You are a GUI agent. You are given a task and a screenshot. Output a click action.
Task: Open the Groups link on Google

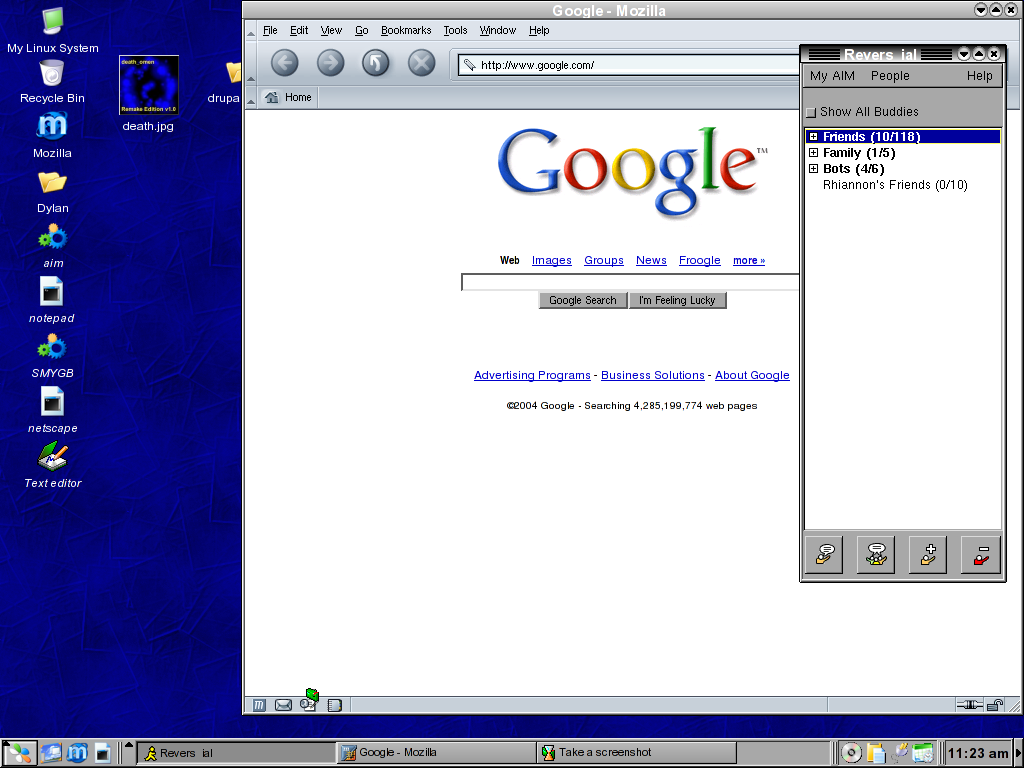click(603, 260)
